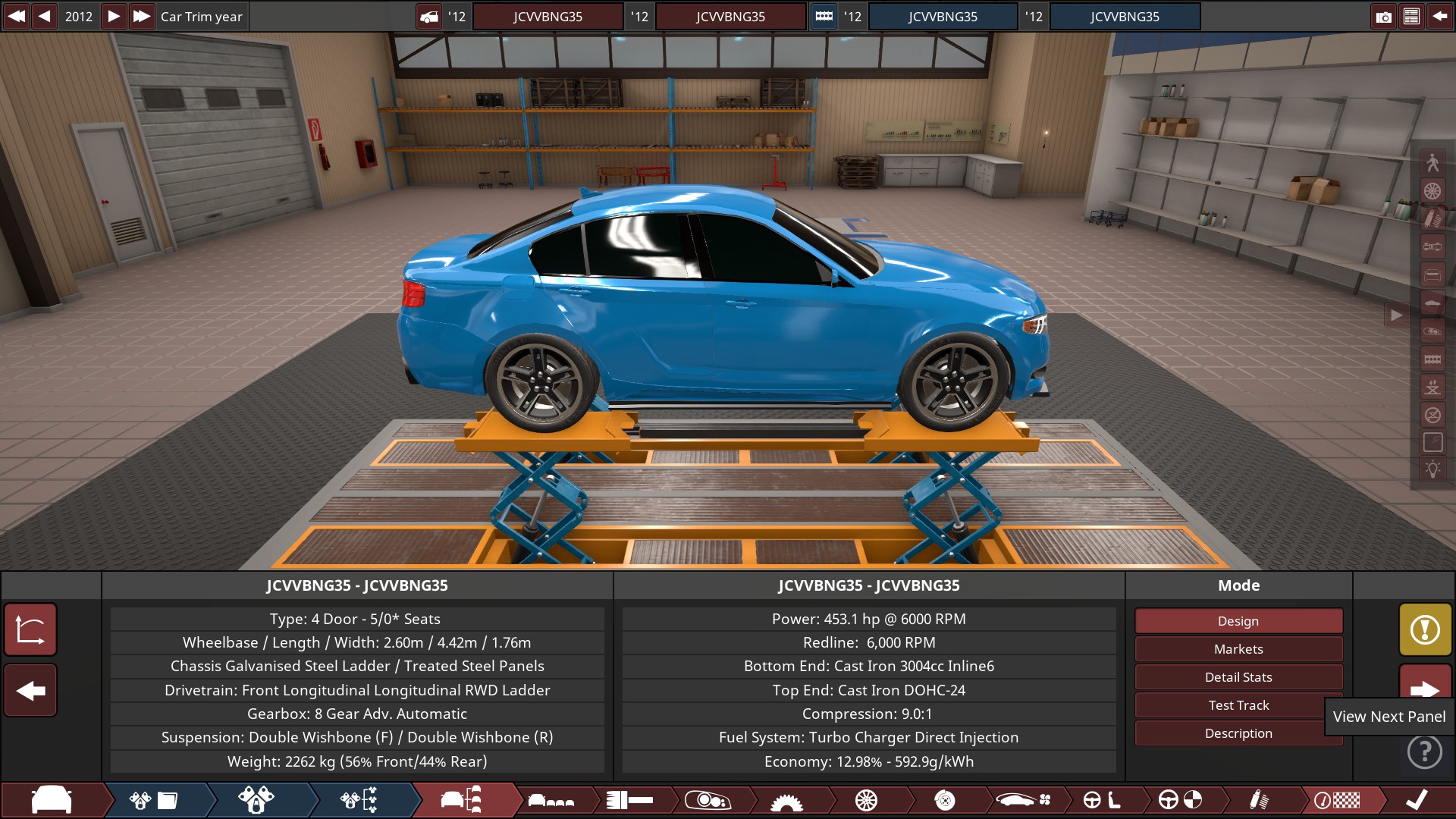Toggle the engine block view in sidebar
The height and width of the screenshot is (819, 1456).
(x=1432, y=359)
